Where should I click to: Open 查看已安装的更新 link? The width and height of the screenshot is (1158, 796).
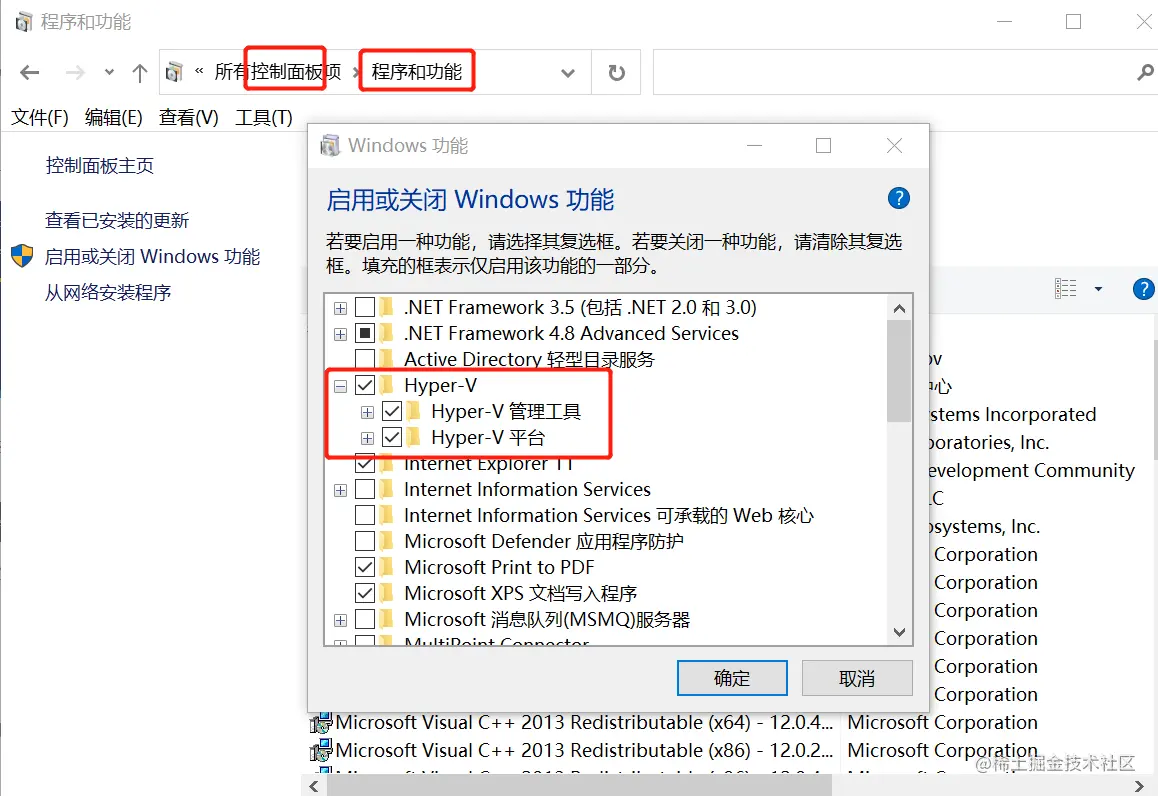[117, 220]
